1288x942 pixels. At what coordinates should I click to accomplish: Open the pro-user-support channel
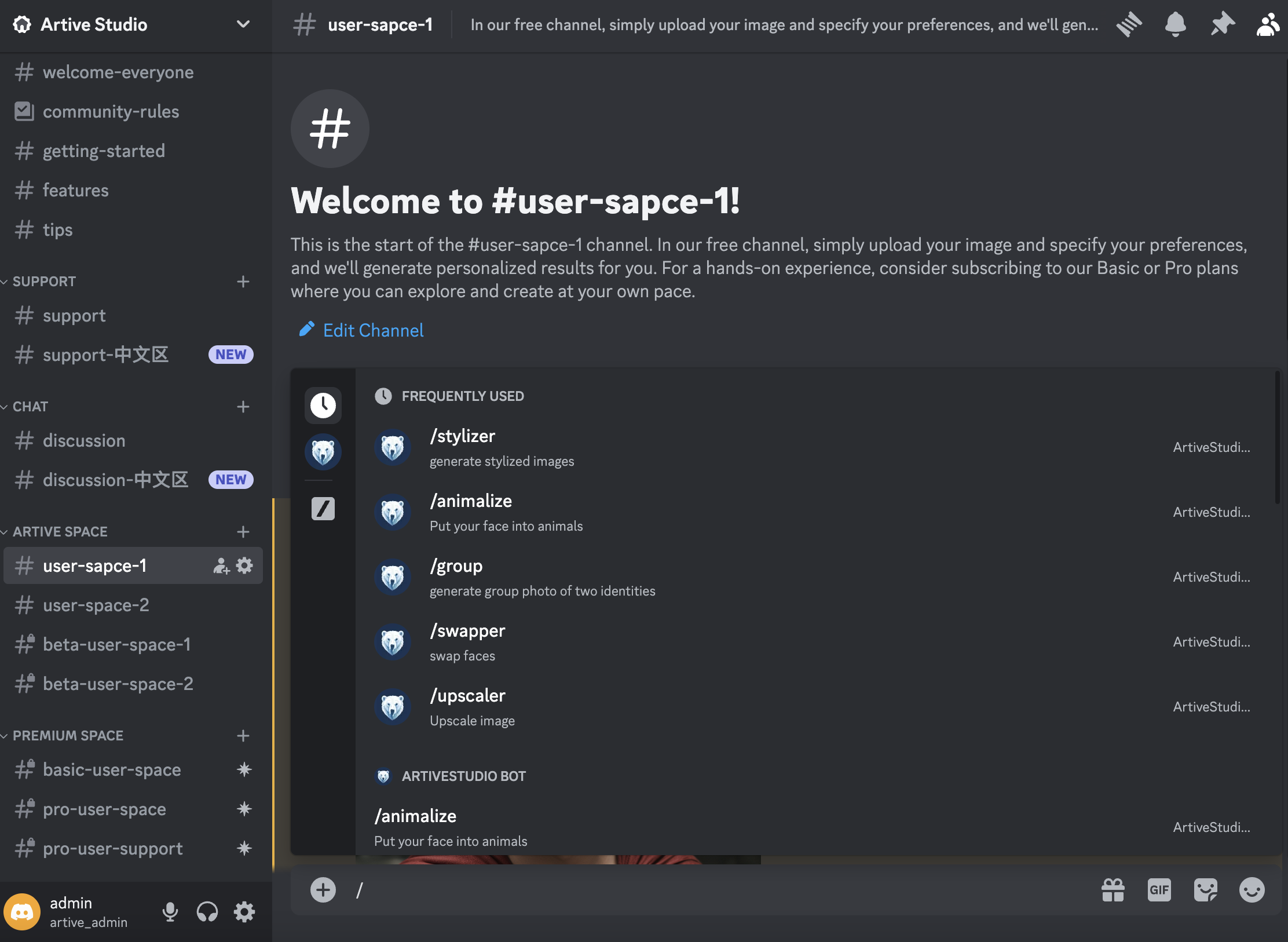133,849
